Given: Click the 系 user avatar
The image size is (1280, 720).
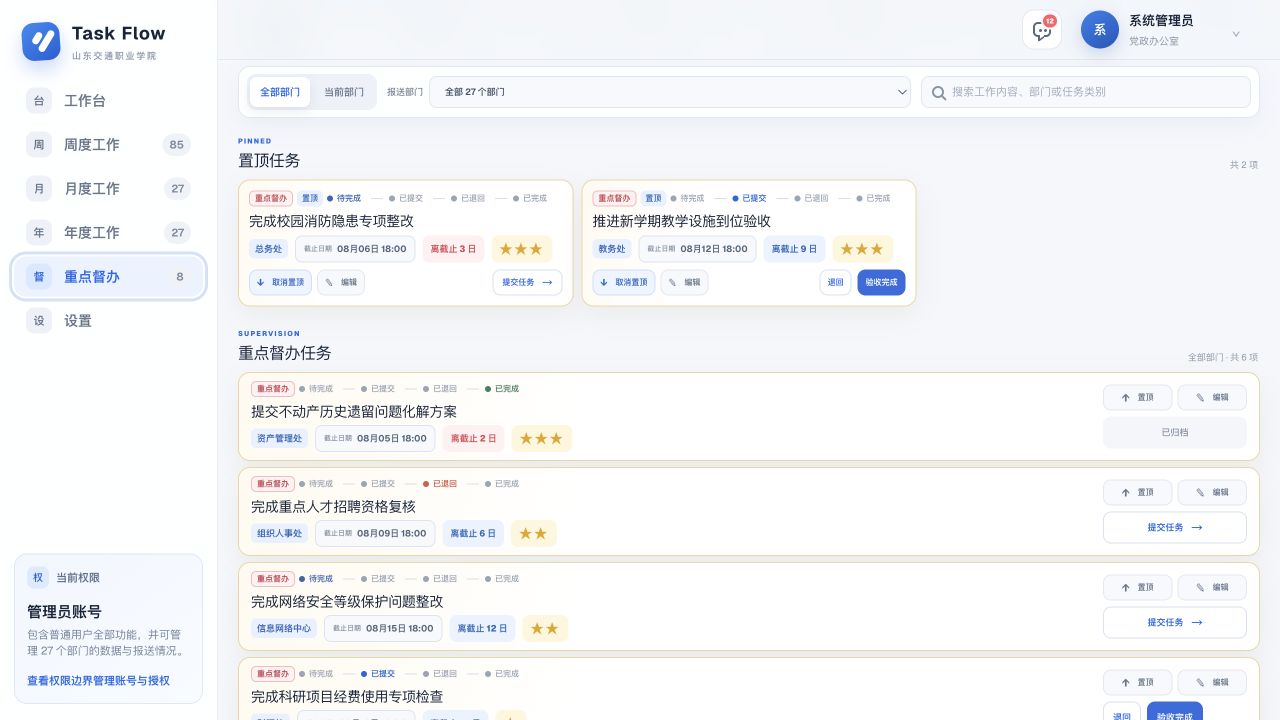Looking at the screenshot, I should pyautogui.click(x=1100, y=30).
